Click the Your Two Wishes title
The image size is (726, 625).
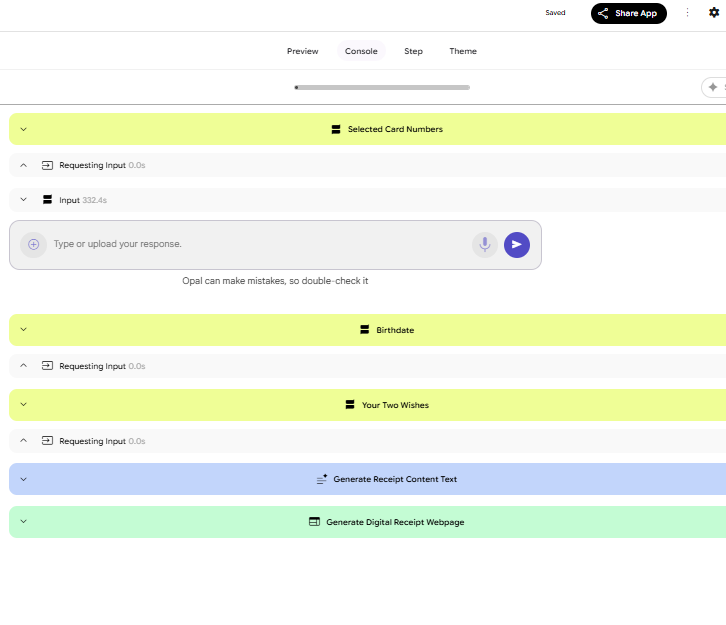tap(395, 405)
